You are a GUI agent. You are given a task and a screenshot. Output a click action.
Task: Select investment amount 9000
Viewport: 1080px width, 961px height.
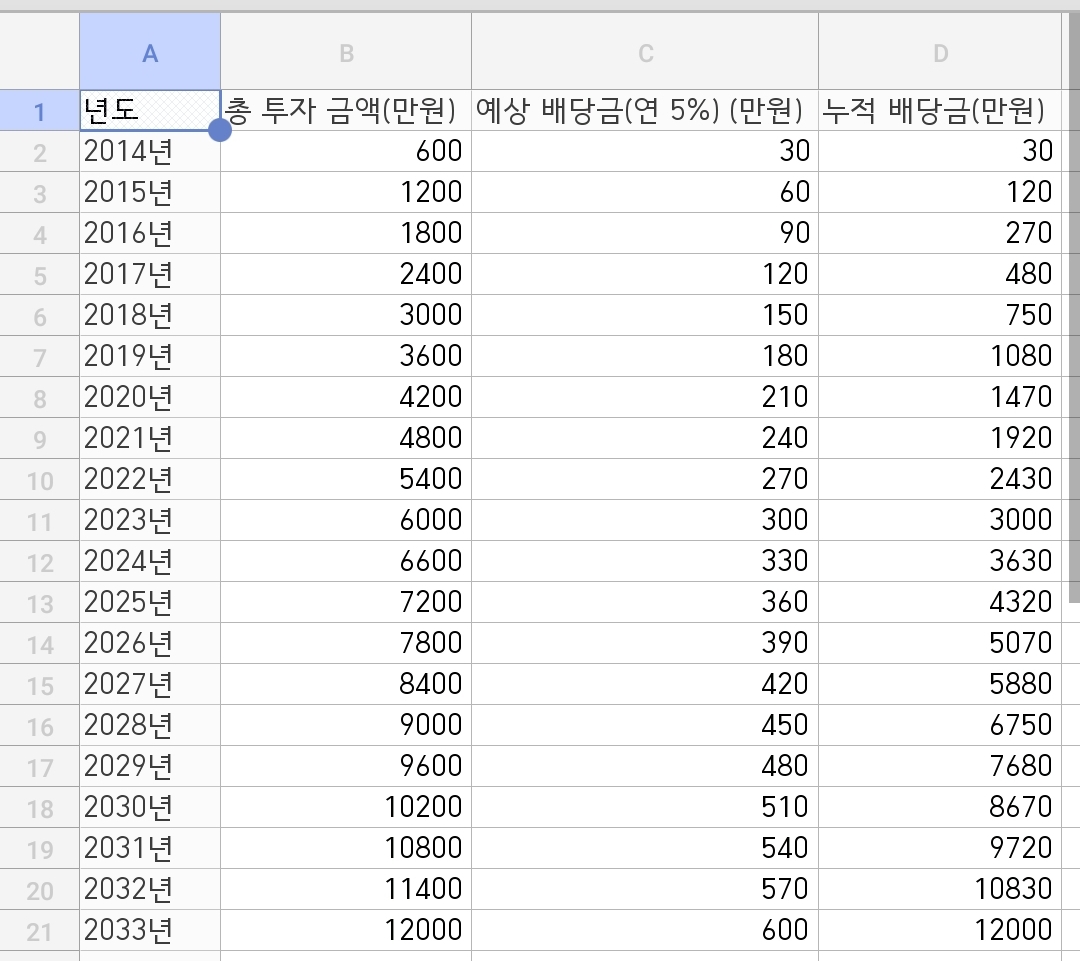tap(346, 725)
